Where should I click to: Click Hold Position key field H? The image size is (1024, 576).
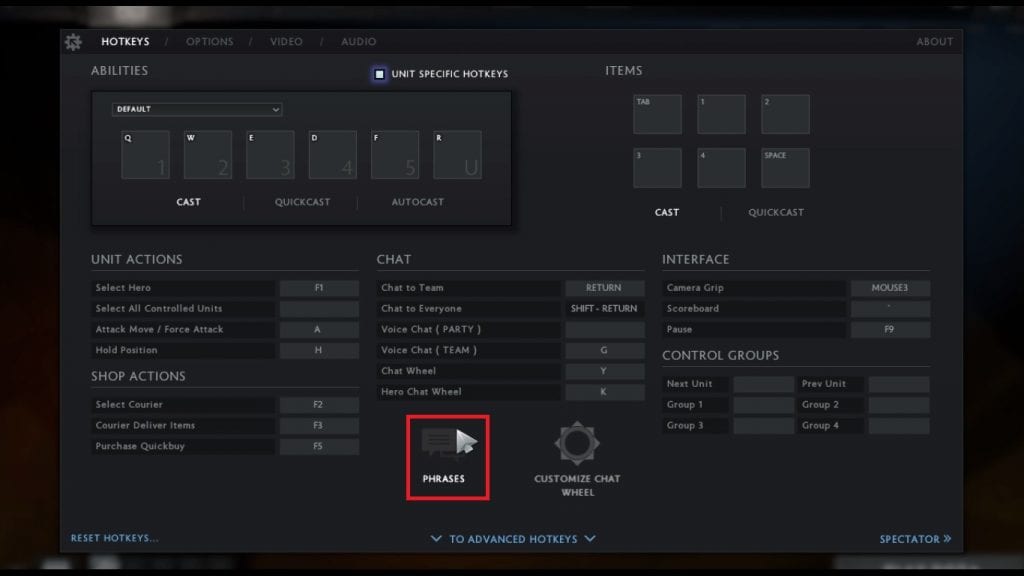coord(319,351)
